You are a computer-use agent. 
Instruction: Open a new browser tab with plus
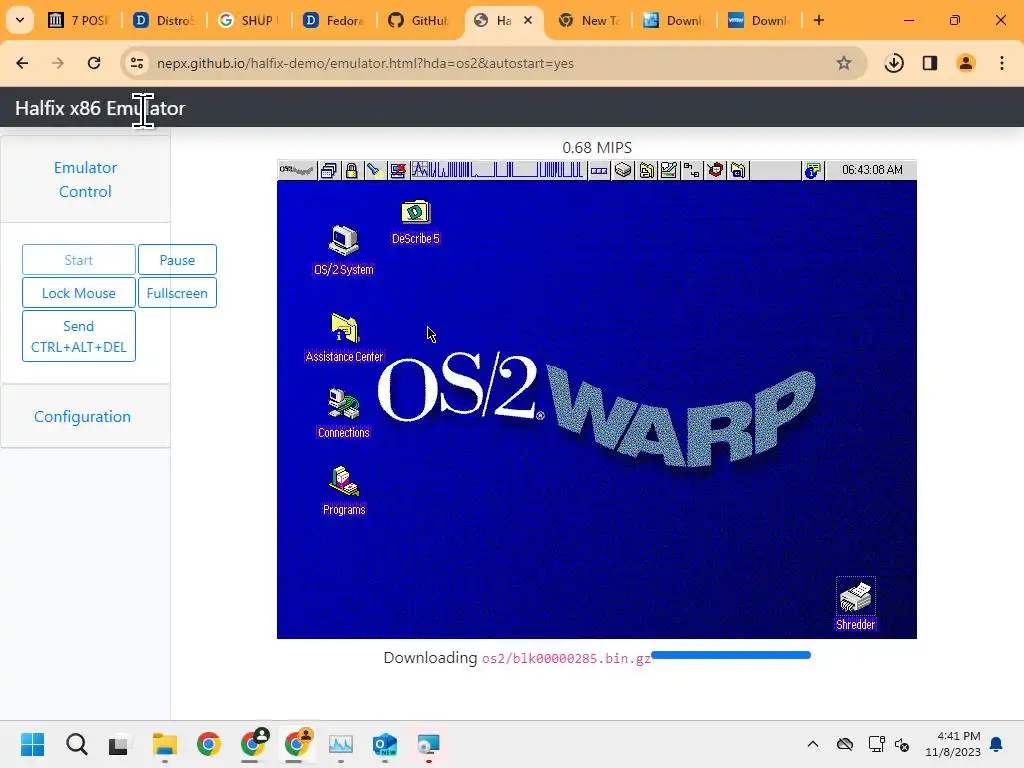819,20
